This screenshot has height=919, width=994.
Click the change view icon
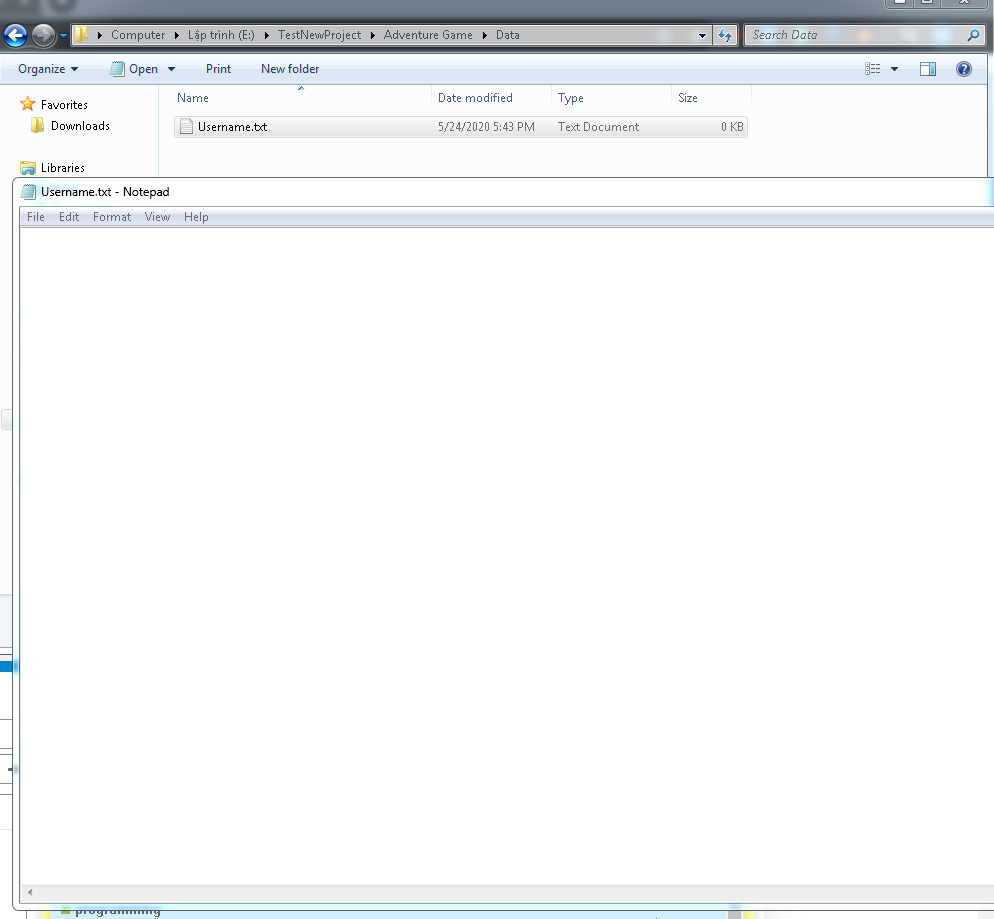click(873, 69)
